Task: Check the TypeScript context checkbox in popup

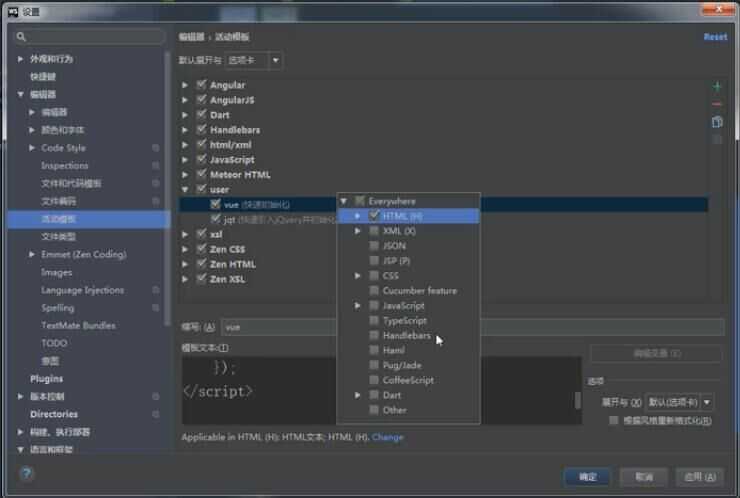Action: [374, 321]
